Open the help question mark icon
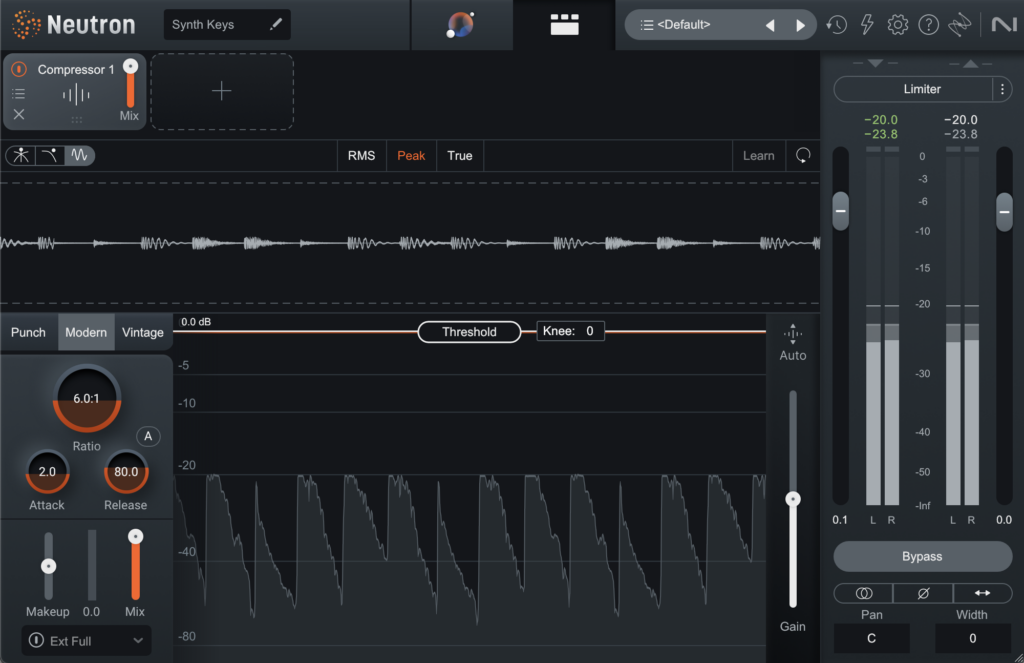The image size is (1024, 663). [x=928, y=25]
